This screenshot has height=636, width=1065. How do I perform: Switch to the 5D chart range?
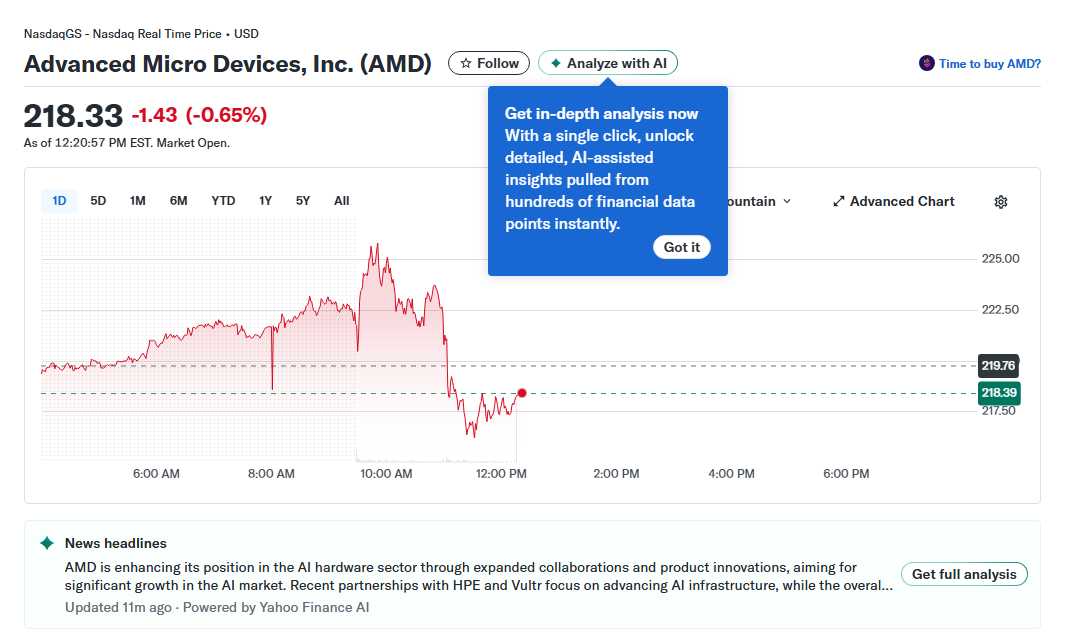[x=98, y=200]
